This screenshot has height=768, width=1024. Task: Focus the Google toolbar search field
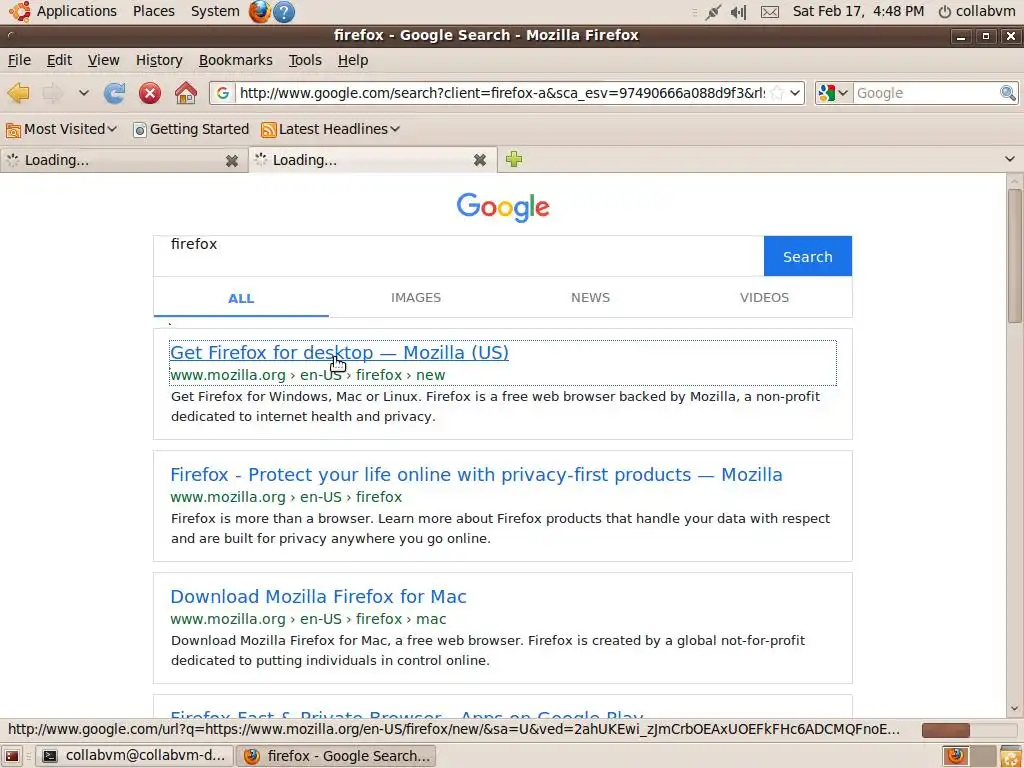point(925,93)
